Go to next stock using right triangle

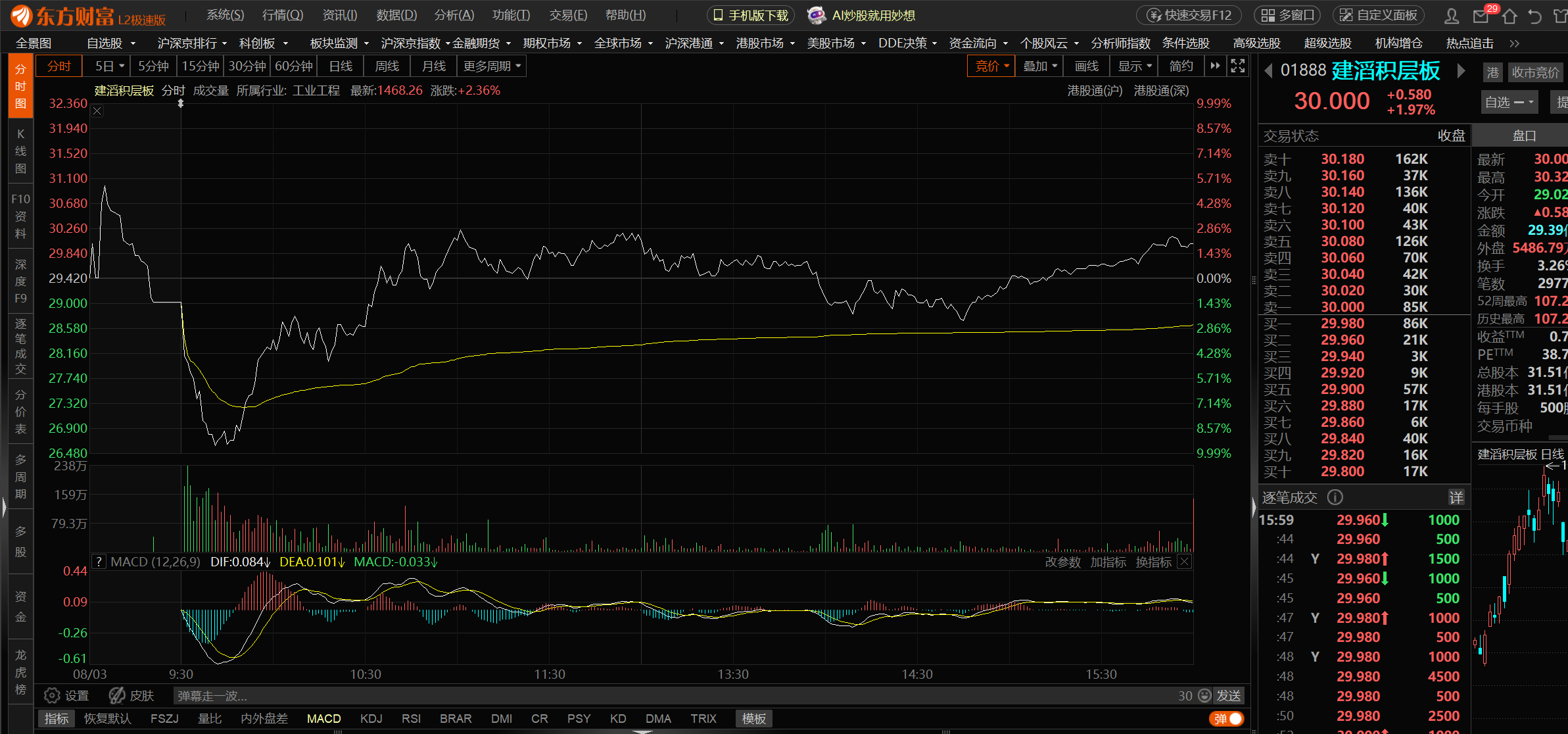coord(1461,70)
